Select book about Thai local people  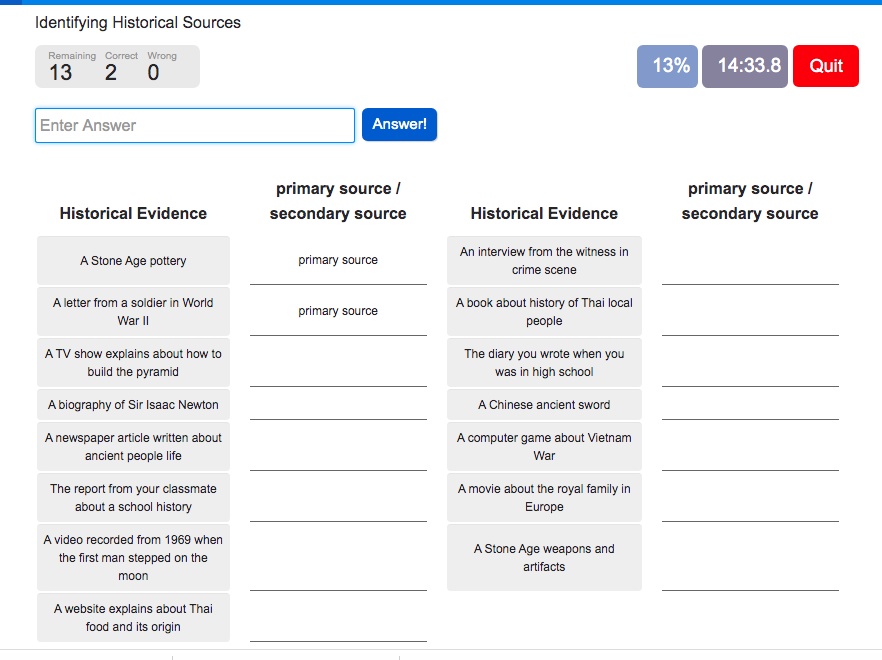(x=544, y=311)
